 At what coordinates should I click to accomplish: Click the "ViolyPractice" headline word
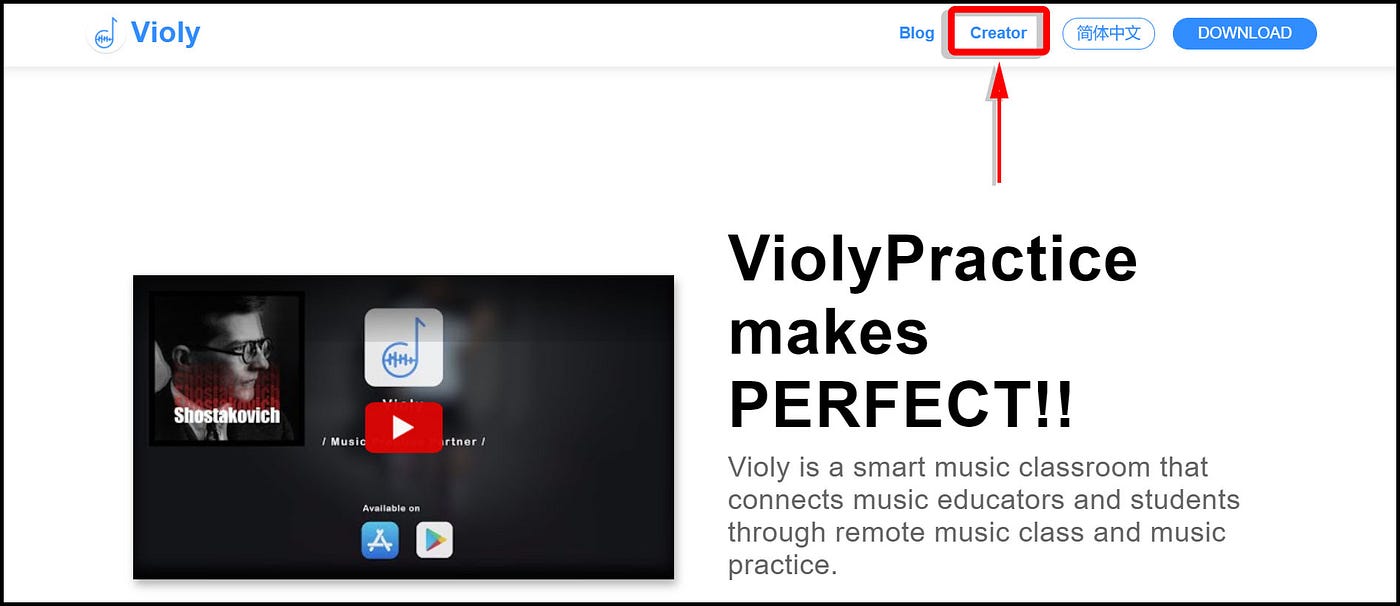point(932,258)
